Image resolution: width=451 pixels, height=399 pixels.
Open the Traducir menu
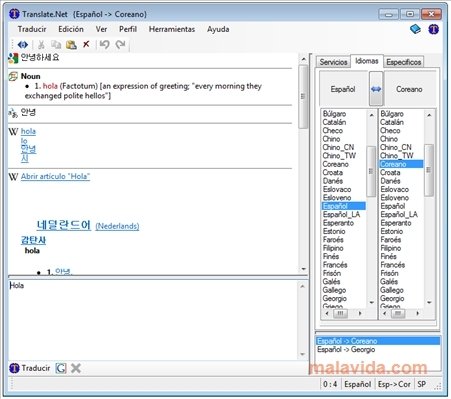(32, 29)
